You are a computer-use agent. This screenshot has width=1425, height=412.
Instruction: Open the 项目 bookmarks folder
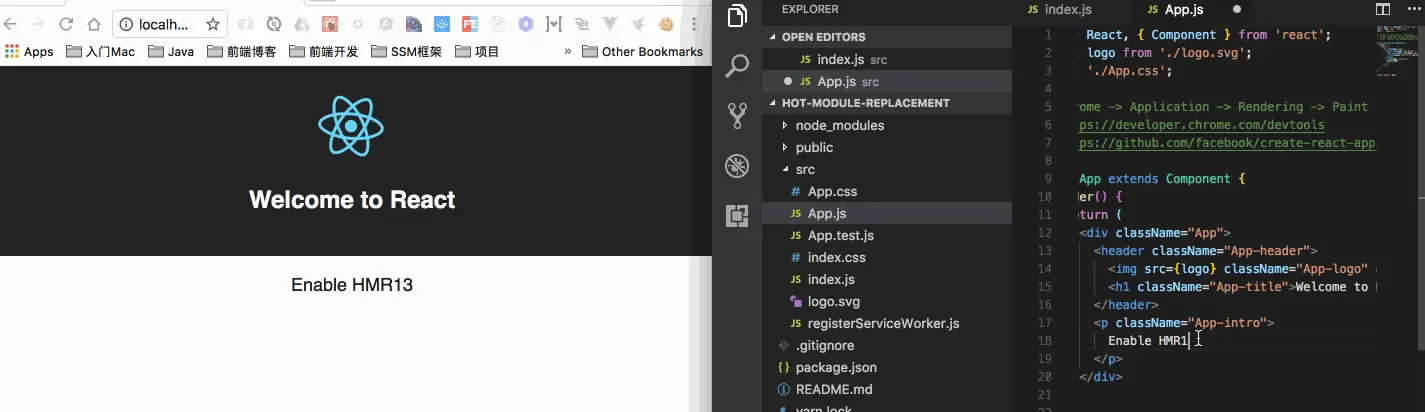477,51
